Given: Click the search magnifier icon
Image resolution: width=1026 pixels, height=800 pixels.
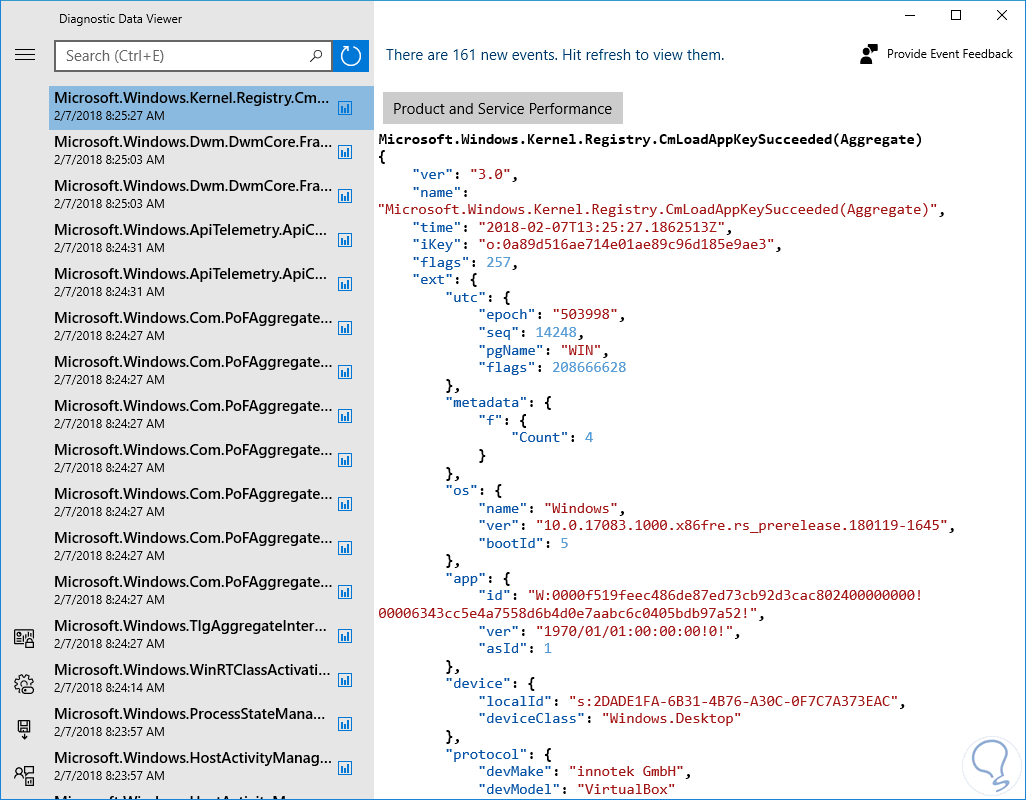Looking at the screenshot, I should (317, 56).
